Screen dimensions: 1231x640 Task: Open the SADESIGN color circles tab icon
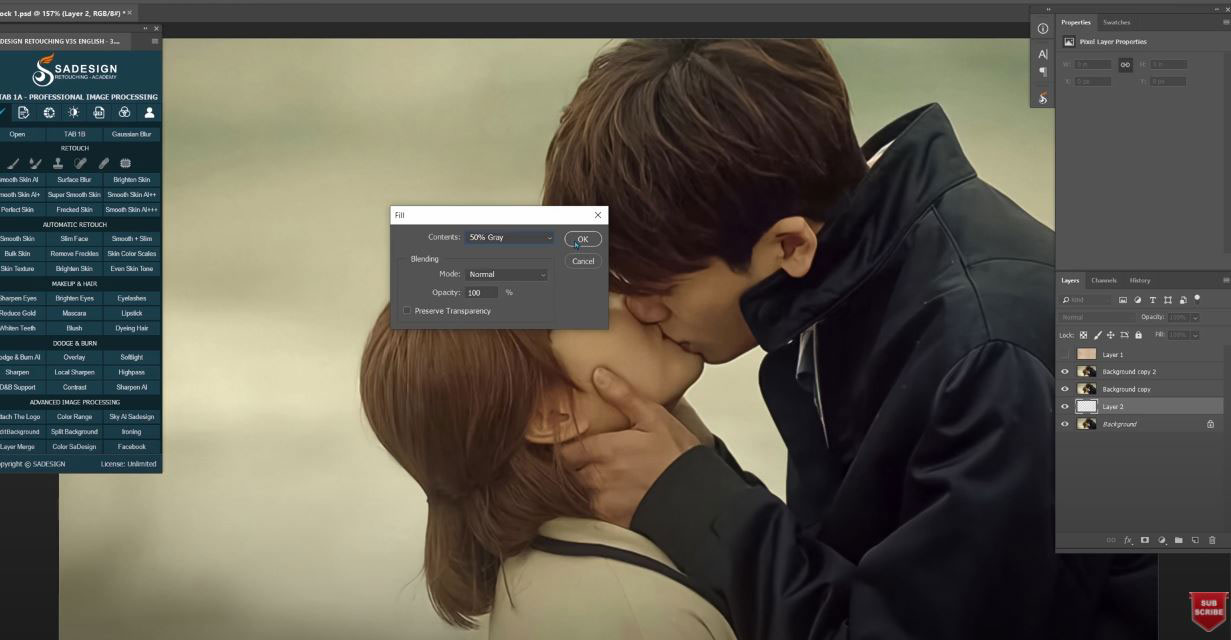click(125, 113)
